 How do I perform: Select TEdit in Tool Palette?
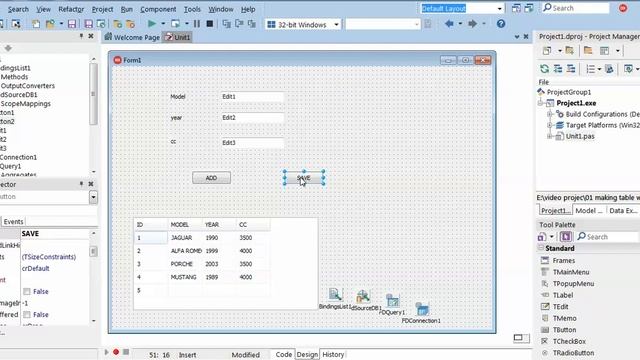[560, 307]
